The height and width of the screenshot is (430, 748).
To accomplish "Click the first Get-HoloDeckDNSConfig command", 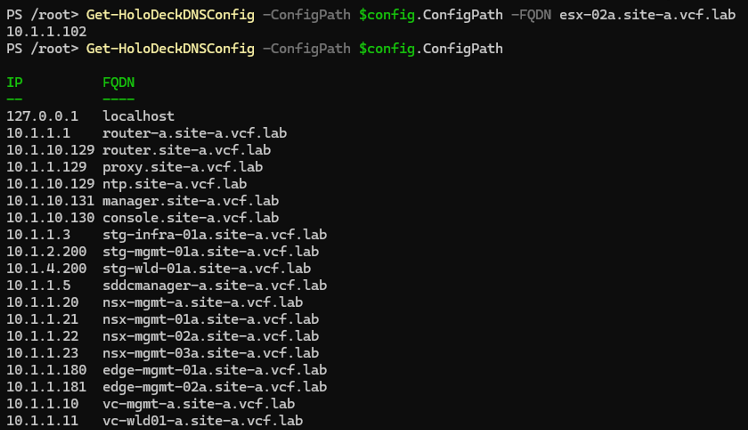I will [x=170, y=15].
